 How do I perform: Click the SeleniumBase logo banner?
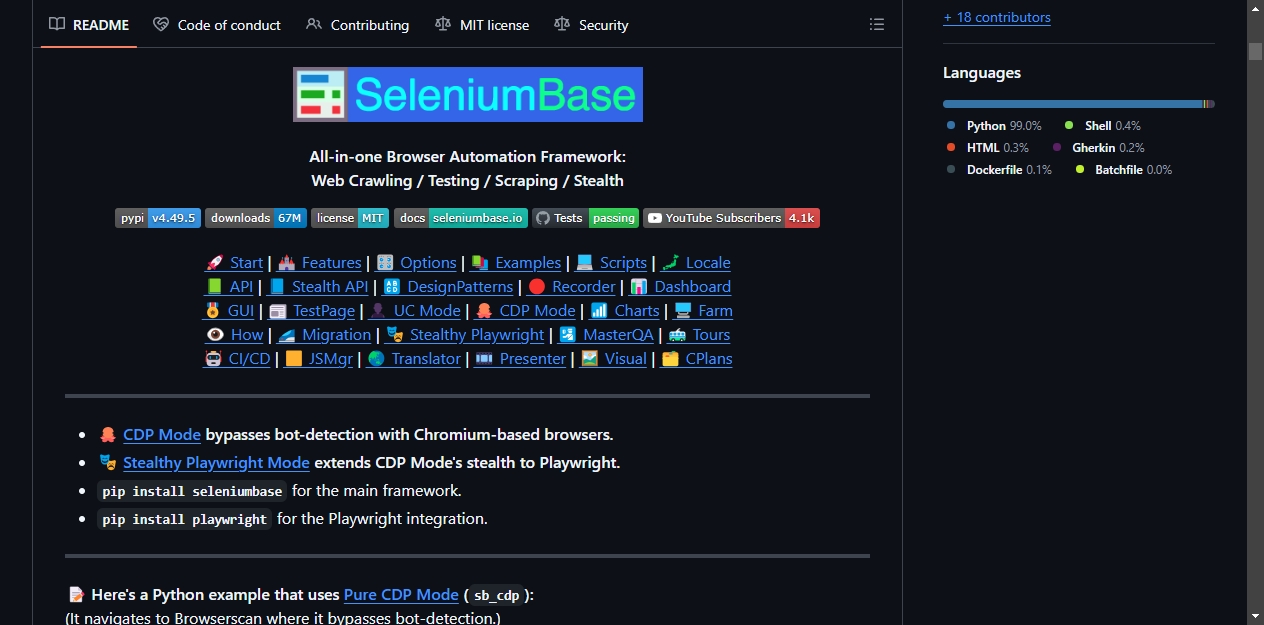click(x=468, y=95)
